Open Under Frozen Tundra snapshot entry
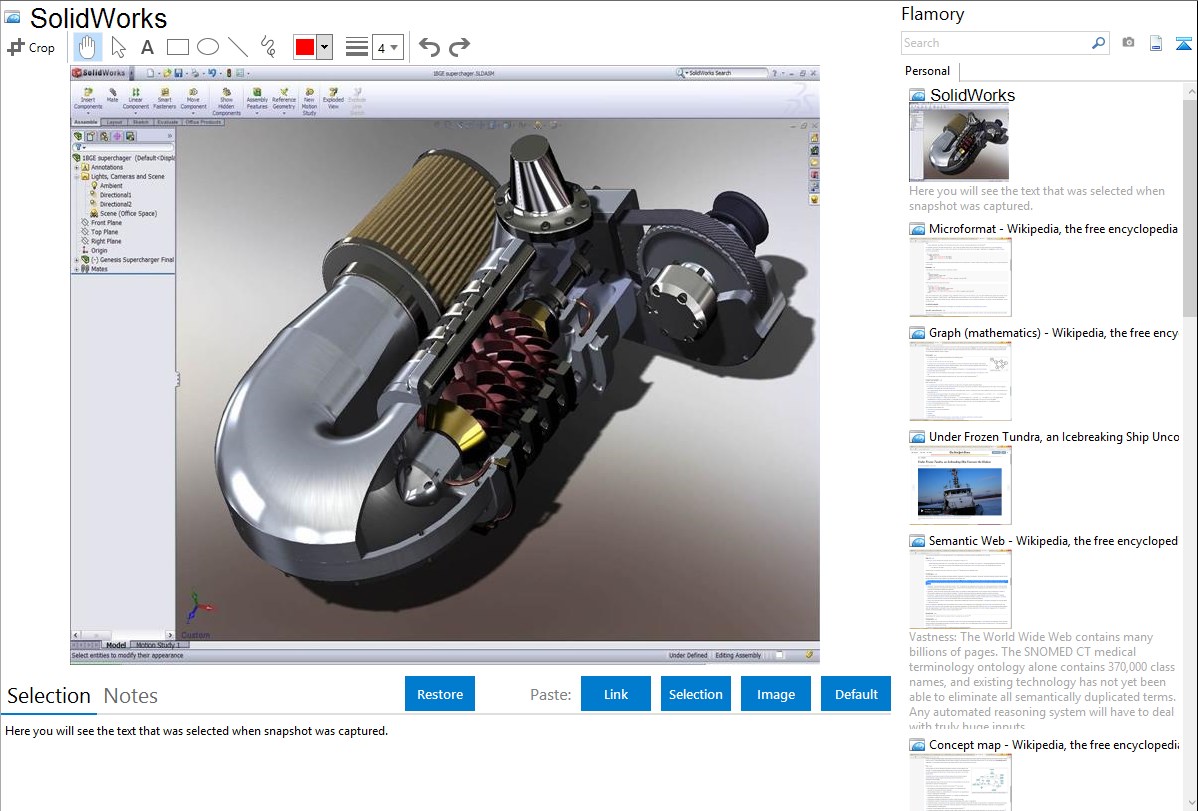Image resolution: width=1198 pixels, height=811 pixels. [1053, 436]
